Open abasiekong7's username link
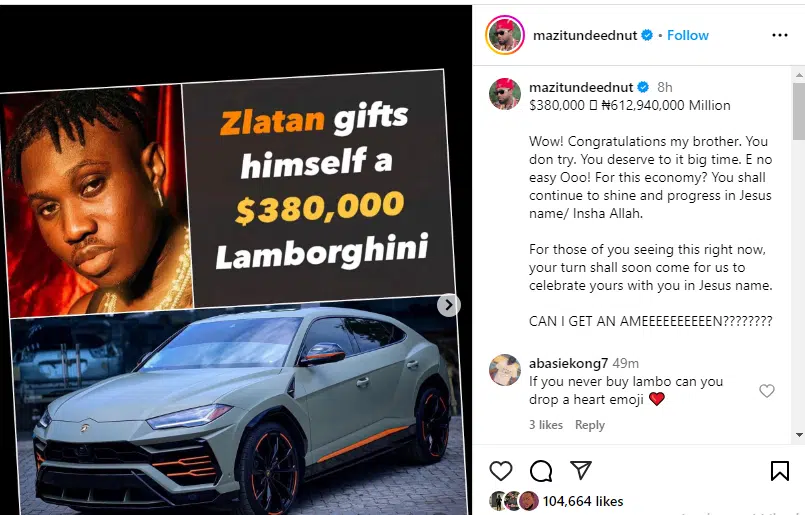This screenshot has width=805, height=515. [x=568, y=364]
